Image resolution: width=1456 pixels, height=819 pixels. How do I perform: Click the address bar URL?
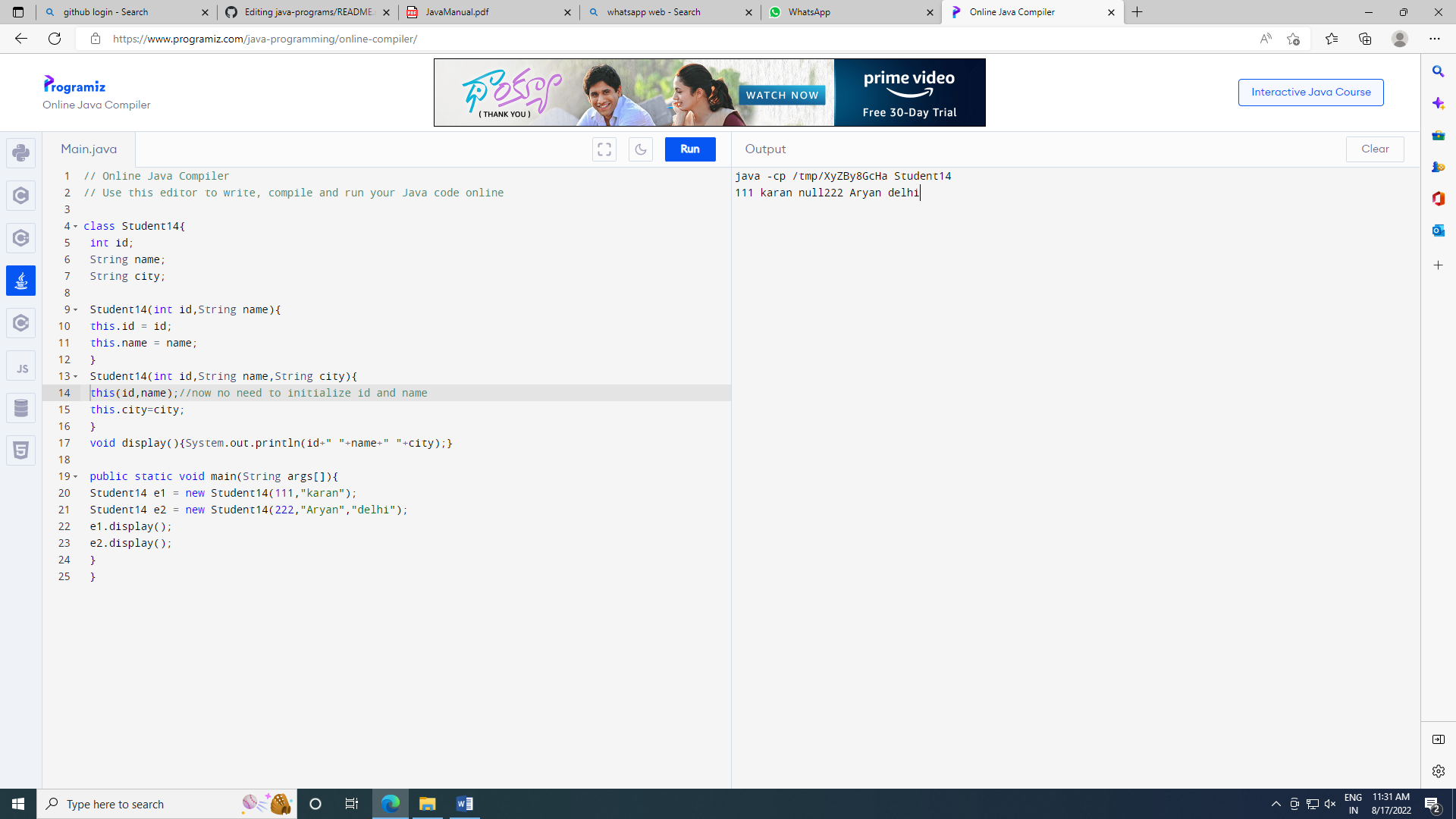tap(265, 39)
